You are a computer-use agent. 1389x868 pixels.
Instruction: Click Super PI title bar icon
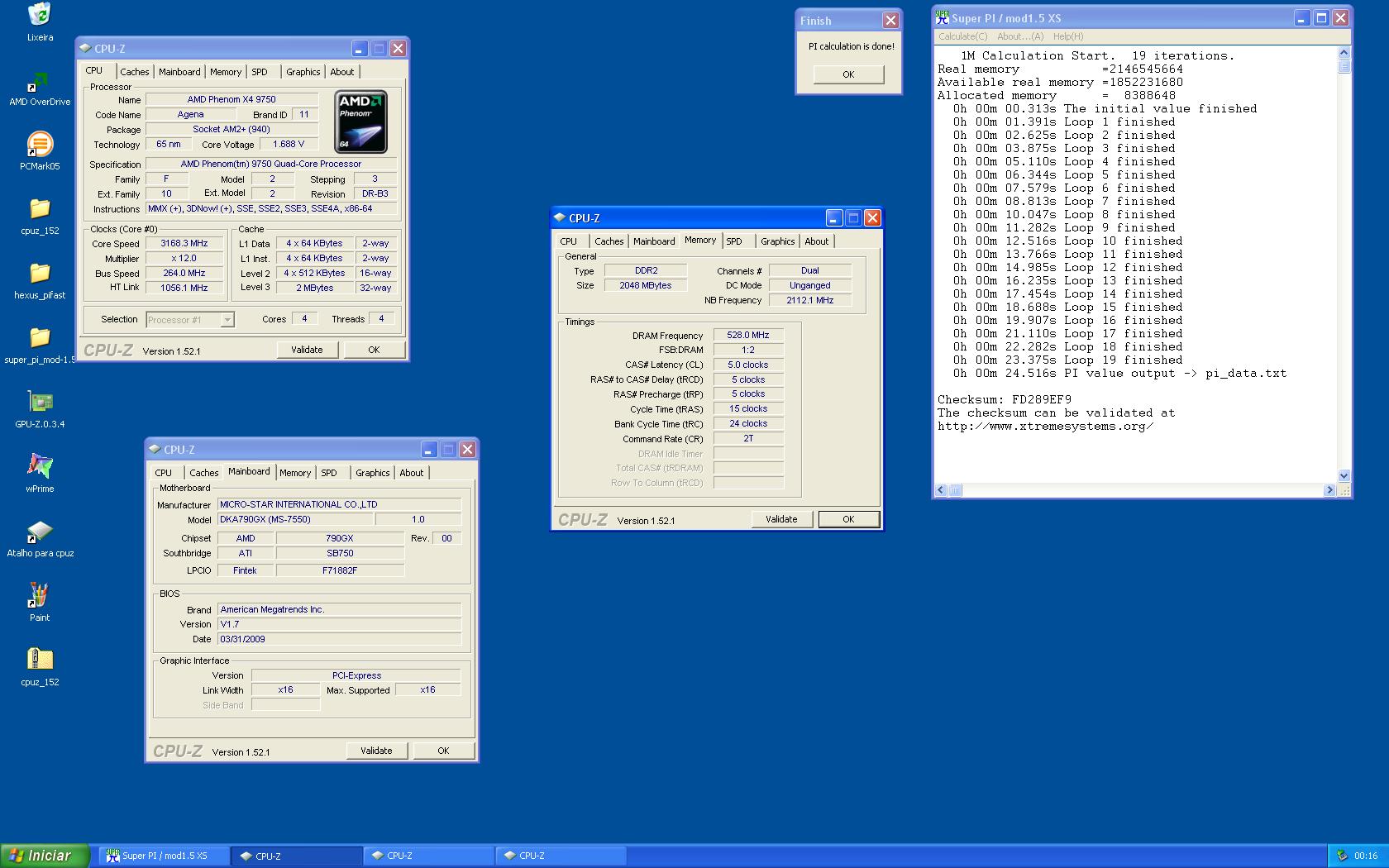coord(942,17)
